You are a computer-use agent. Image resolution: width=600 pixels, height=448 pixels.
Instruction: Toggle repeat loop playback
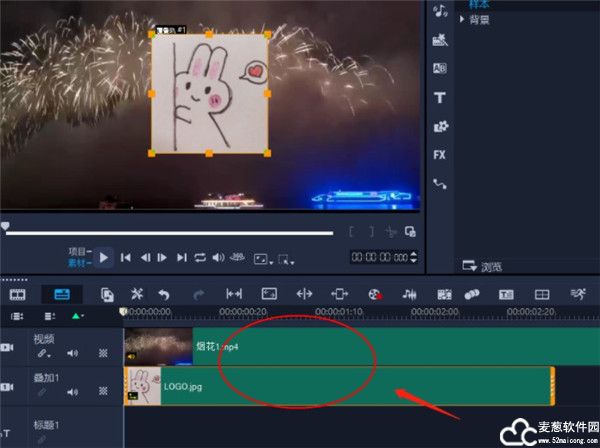pyautogui.click(x=201, y=257)
